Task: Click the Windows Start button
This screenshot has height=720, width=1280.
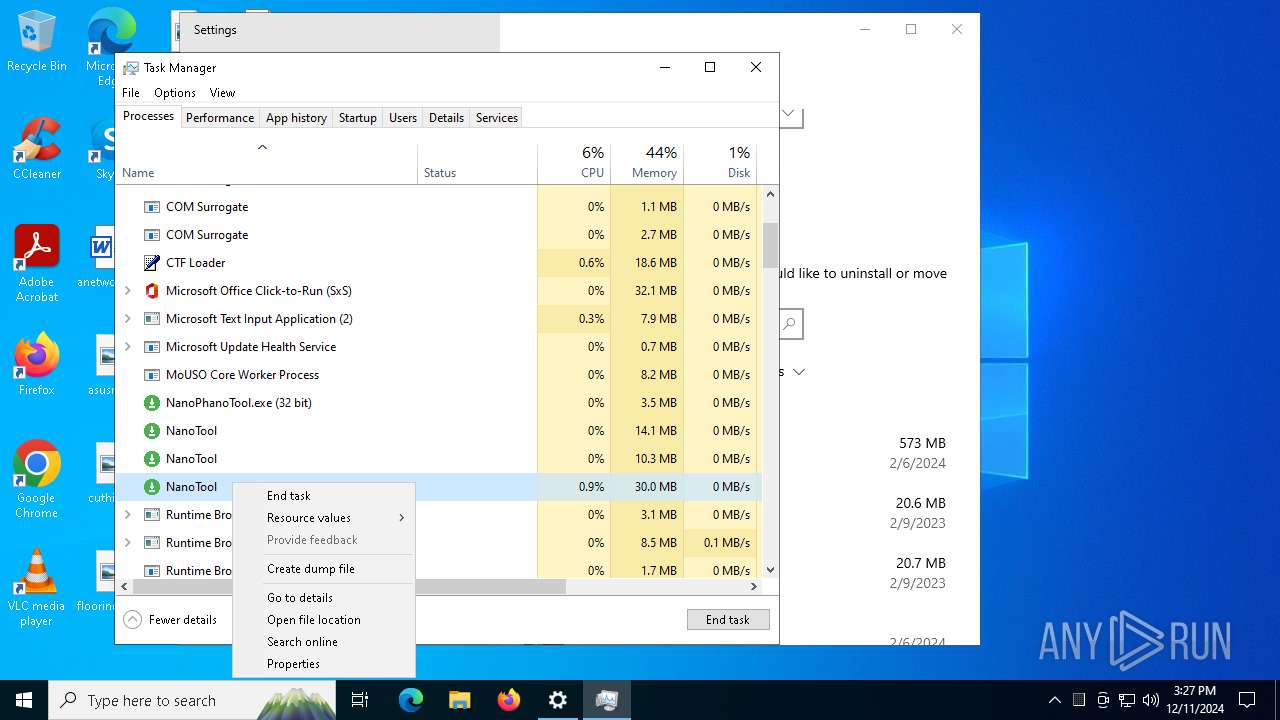Action: 24,700
